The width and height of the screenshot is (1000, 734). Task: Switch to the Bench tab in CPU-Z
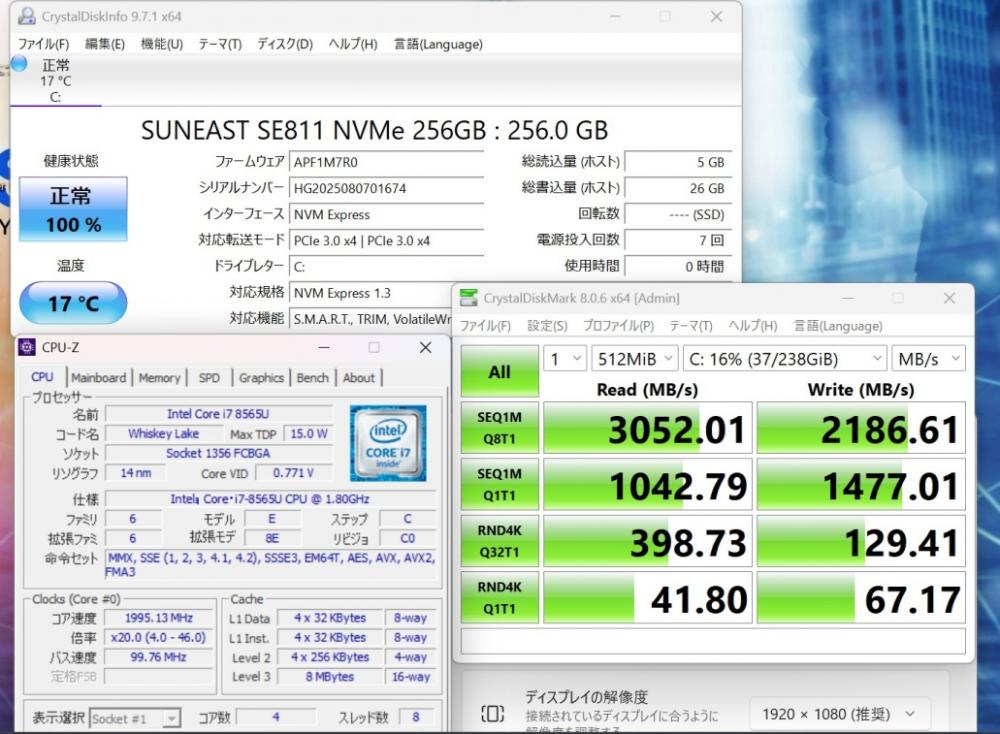pos(312,378)
